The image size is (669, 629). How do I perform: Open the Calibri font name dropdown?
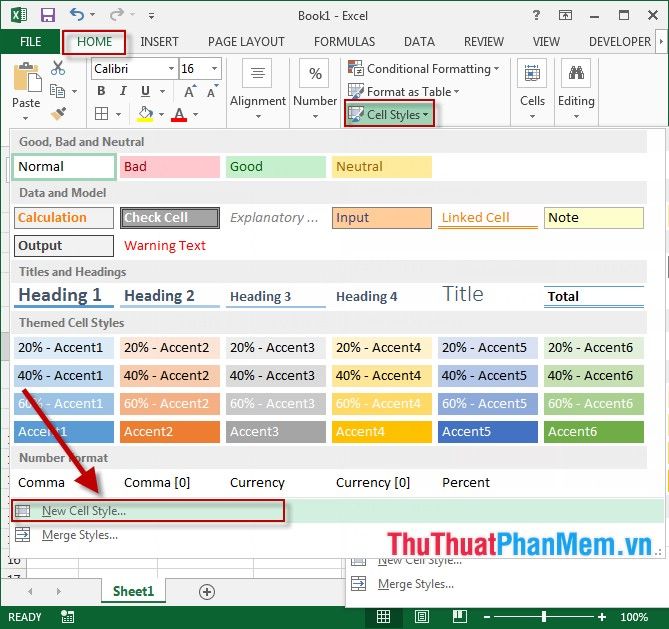tap(171, 69)
